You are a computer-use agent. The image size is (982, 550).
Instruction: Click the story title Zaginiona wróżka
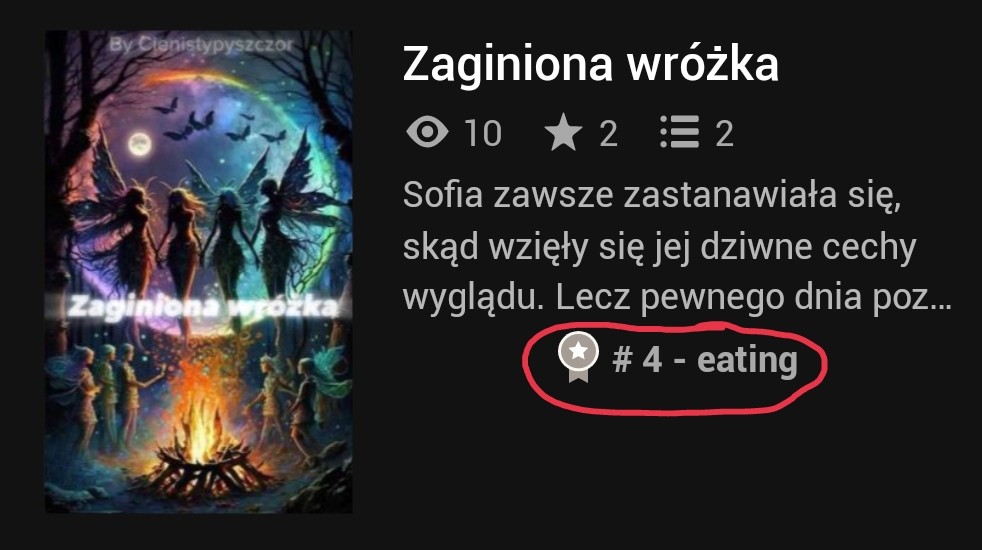tap(591, 65)
